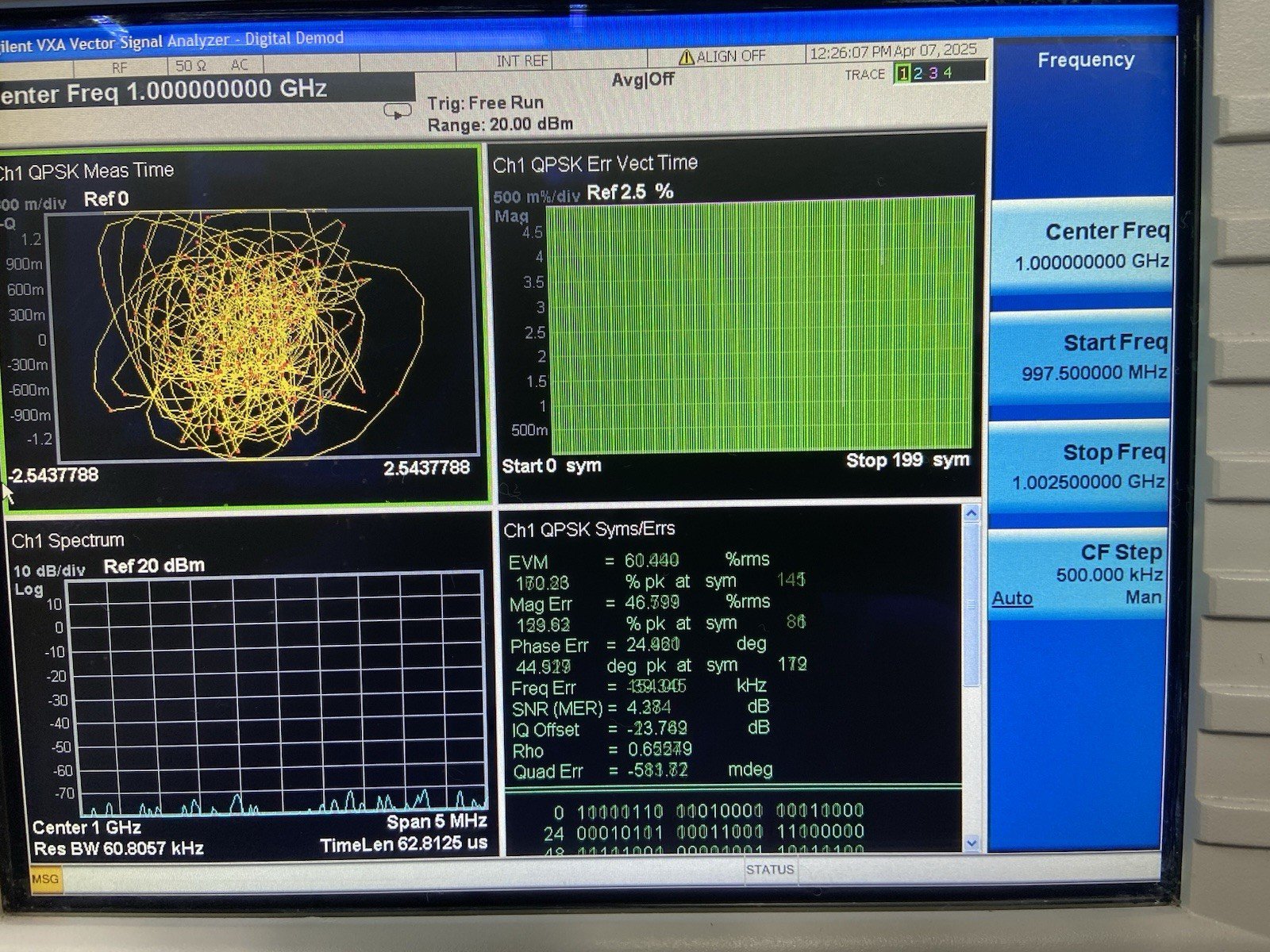
Task: Open the Frequency menu header
Action: [x=1085, y=60]
